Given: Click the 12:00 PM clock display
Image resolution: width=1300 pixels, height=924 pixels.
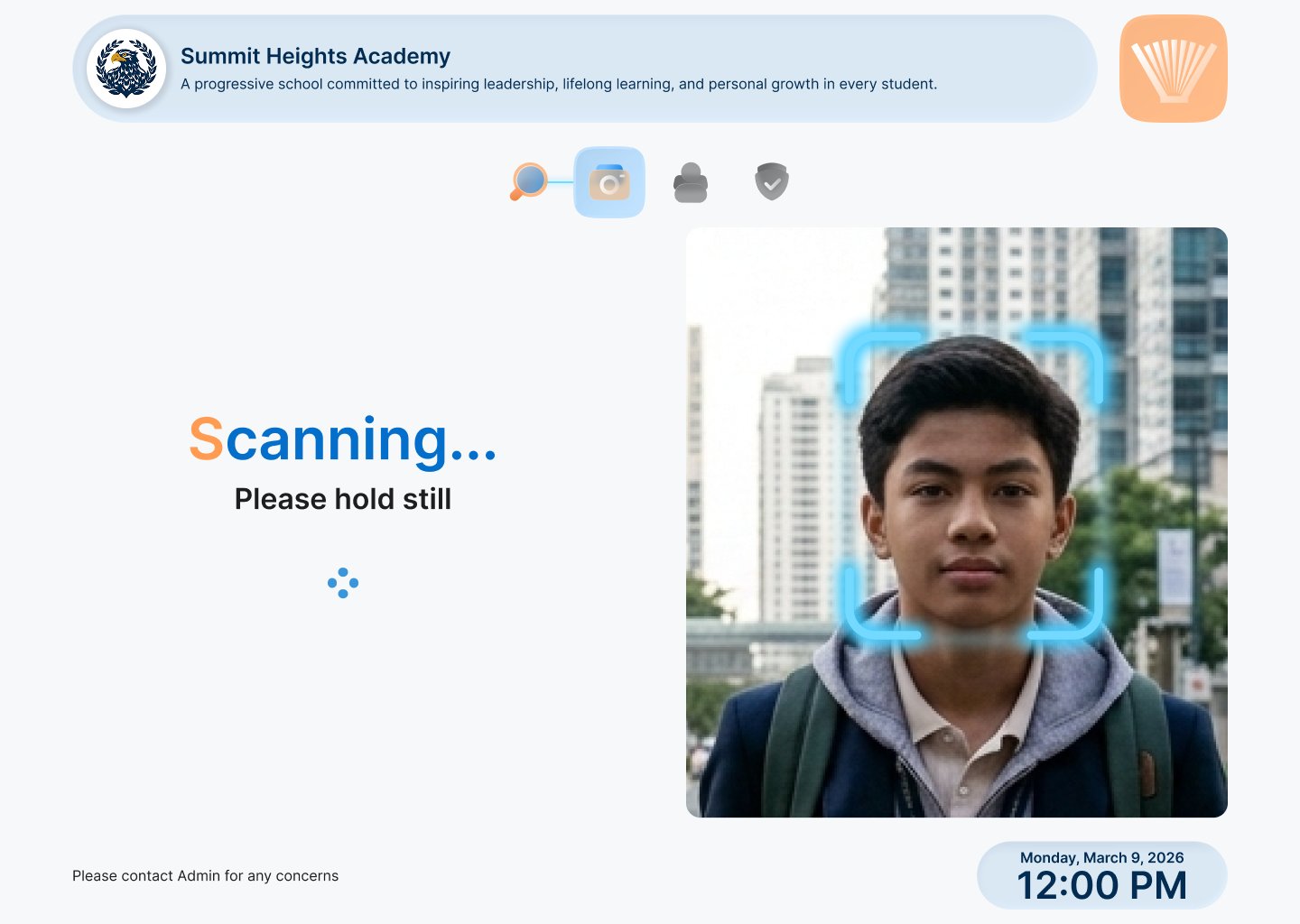Looking at the screenshot, I should pyautogui.click(x=1101, y=885).
